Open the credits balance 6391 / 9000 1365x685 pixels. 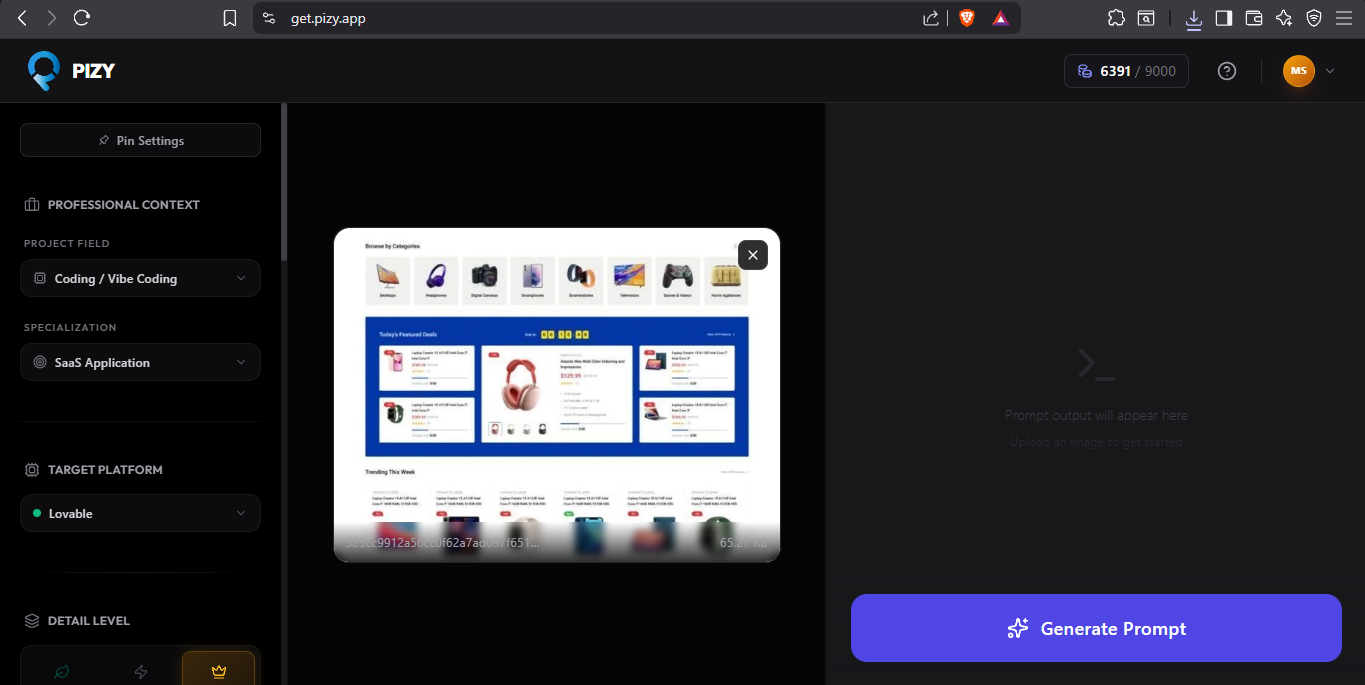1126,71
